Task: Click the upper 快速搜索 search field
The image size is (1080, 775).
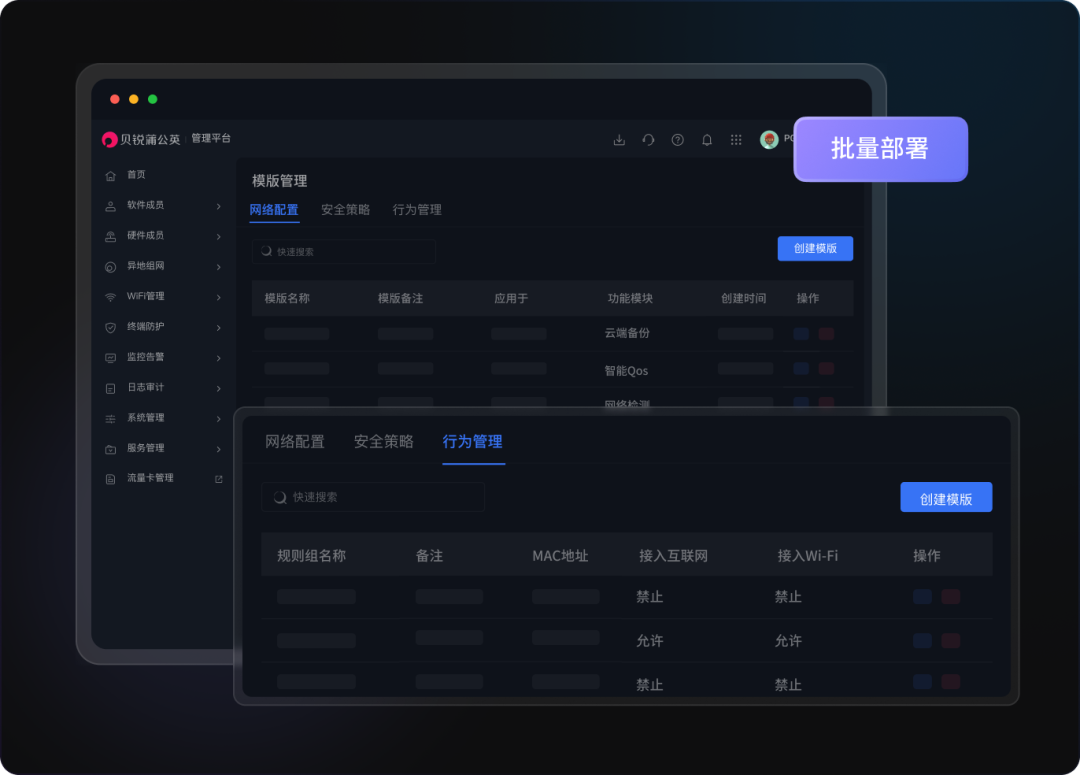Action: point(344,251)
